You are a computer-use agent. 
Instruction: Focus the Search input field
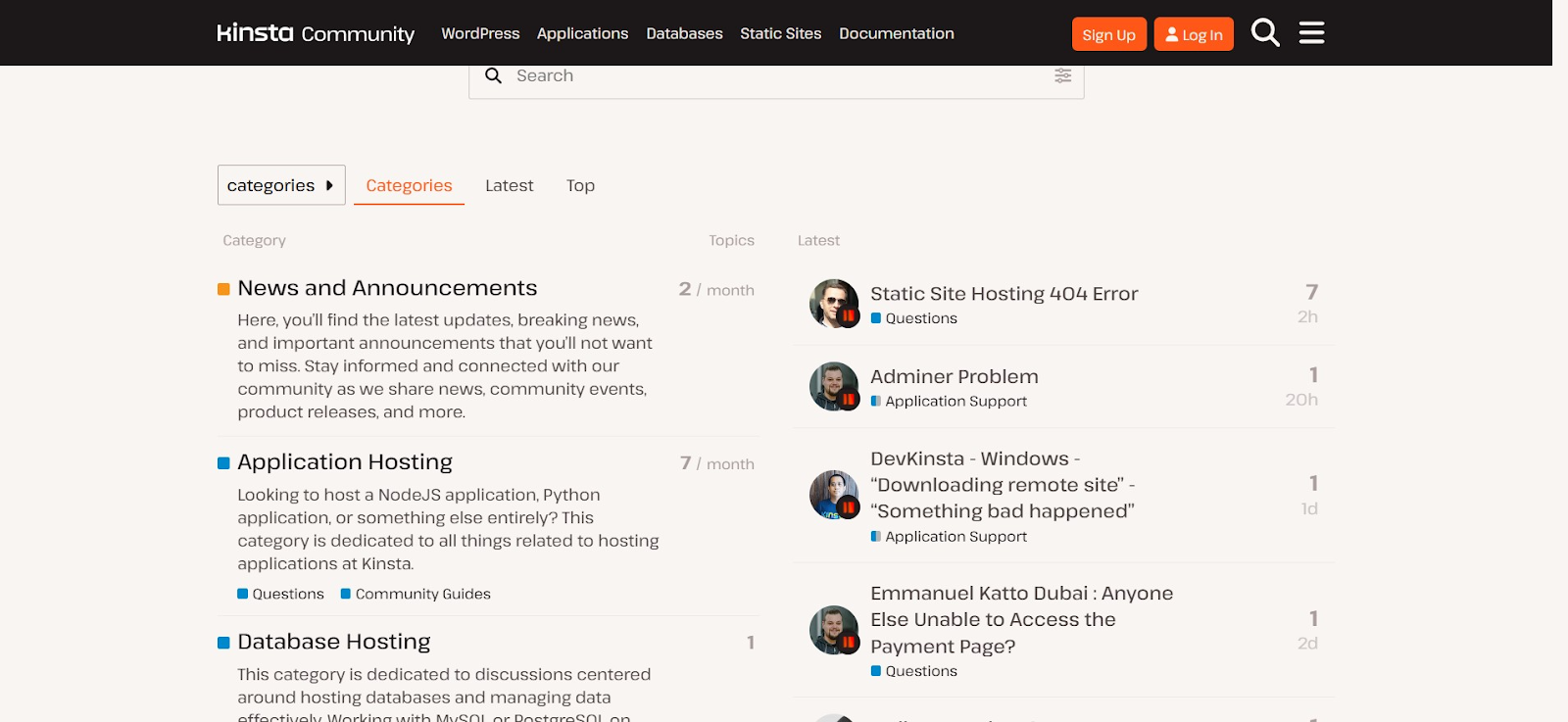click(x=777, y=75)
